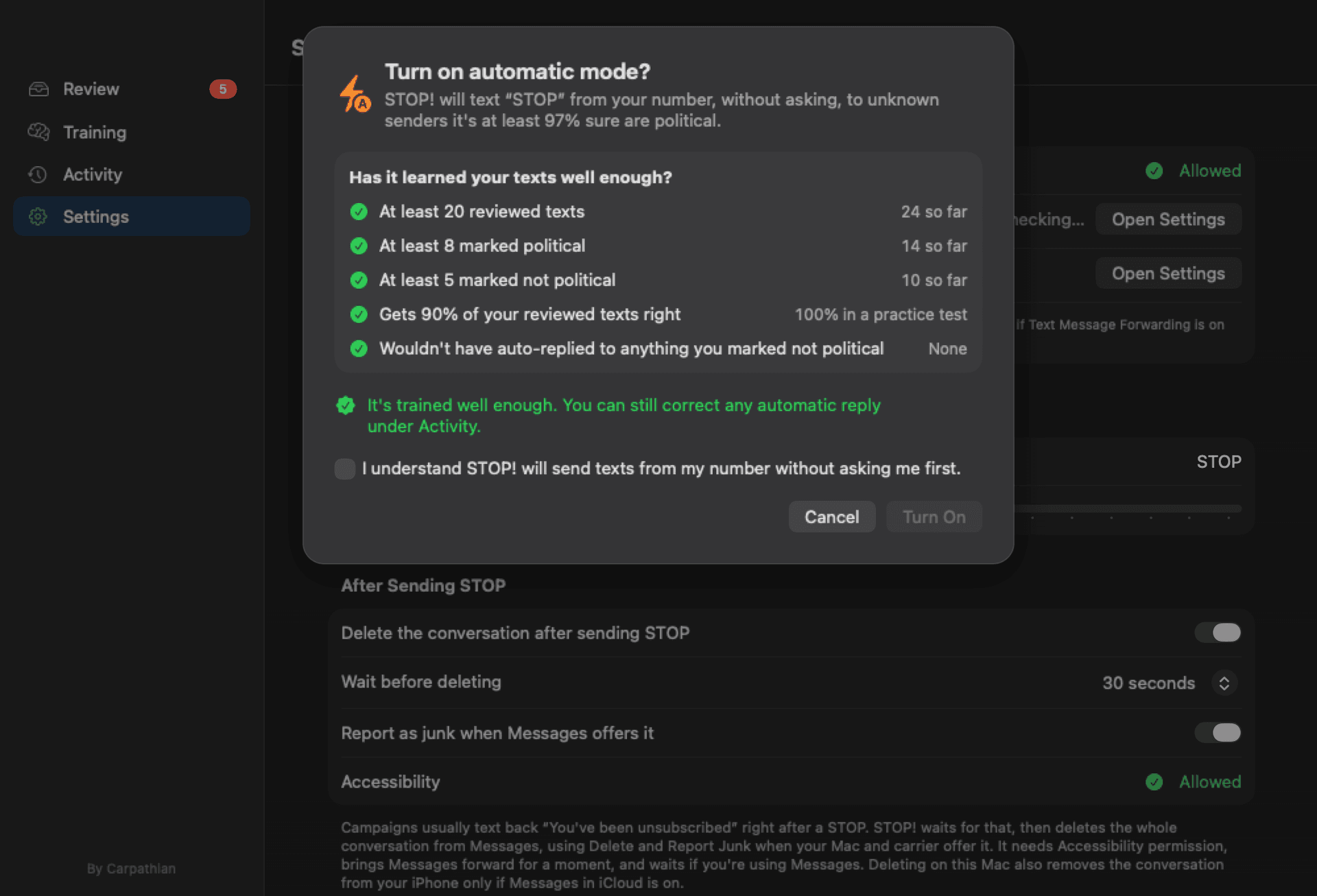Click the green check beside the bottom Accessibility Allowed
Viewport: 1317px width, 896px height.
[1154, 781]
